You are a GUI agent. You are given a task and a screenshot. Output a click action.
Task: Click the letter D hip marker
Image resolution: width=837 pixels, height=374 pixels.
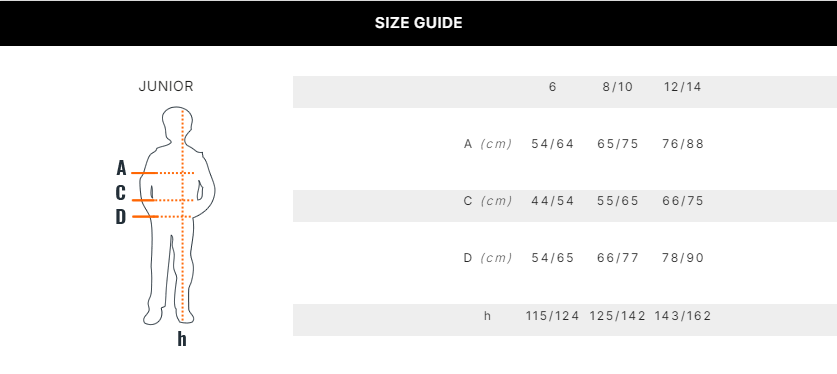pyautogui.click(x=121, y=217)
